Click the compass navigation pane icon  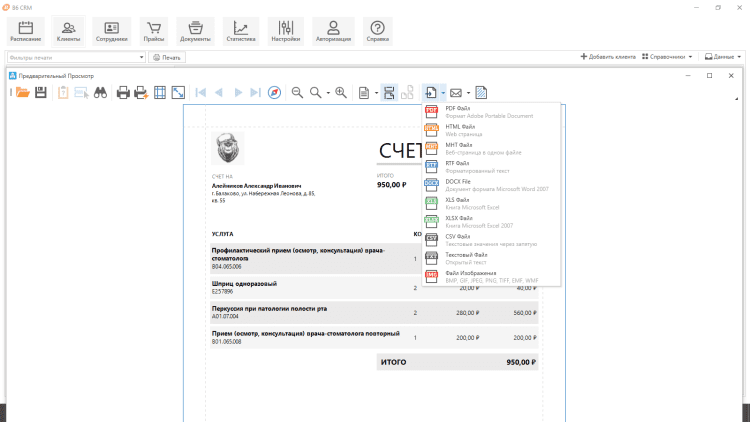pos(274,92)
